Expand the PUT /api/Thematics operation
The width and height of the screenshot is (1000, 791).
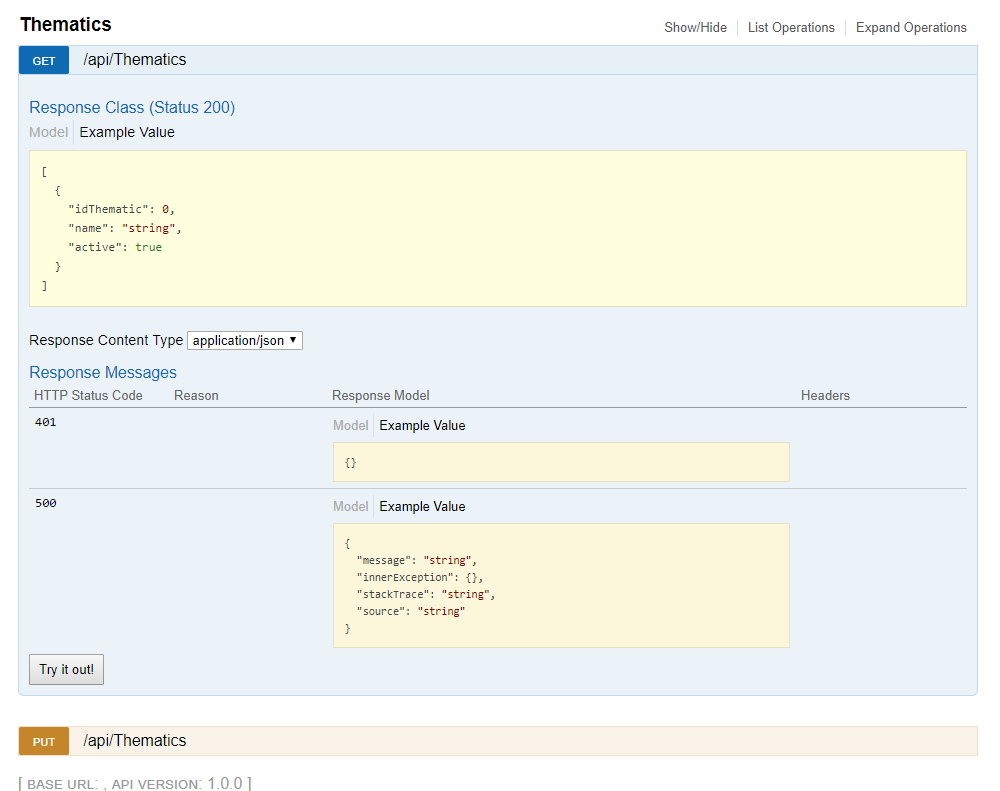[x=134, y=741]
